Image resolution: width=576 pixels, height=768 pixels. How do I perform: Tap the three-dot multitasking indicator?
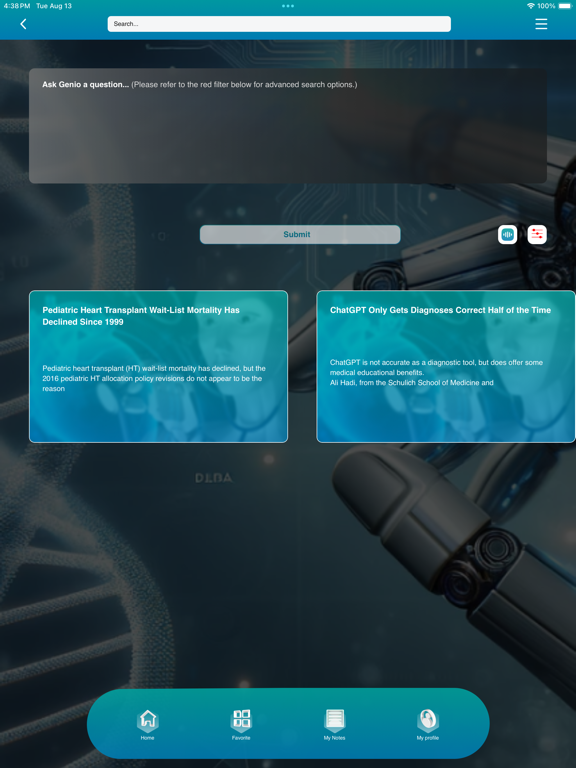click(x=288, y=6)
